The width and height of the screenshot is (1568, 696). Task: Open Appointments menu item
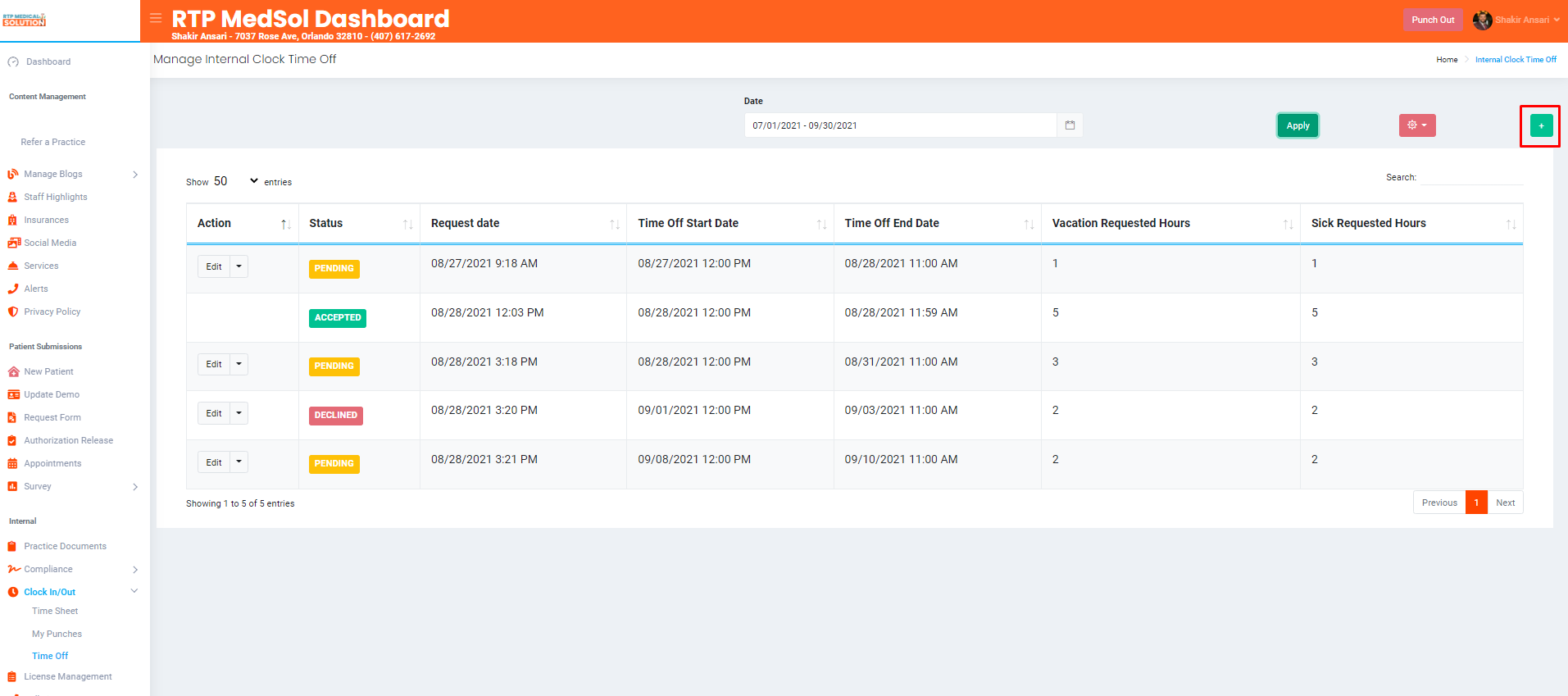(x=52, y=463)
